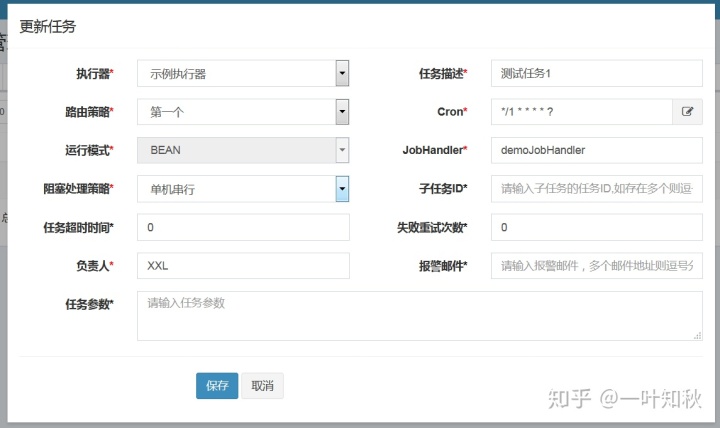This screenshot has height=428, width=720.
Task: Focus the 任务超时时间 input field
Action: coord(243,227)
